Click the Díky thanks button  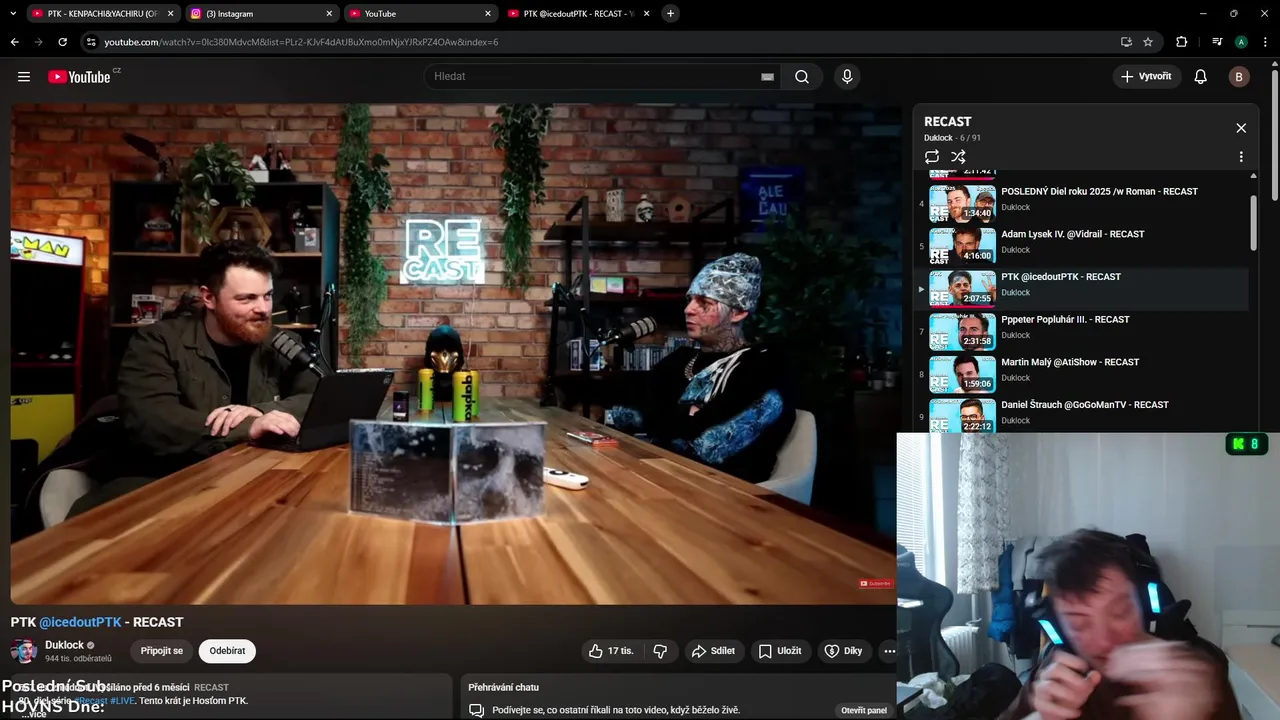[x=843, y=651]
